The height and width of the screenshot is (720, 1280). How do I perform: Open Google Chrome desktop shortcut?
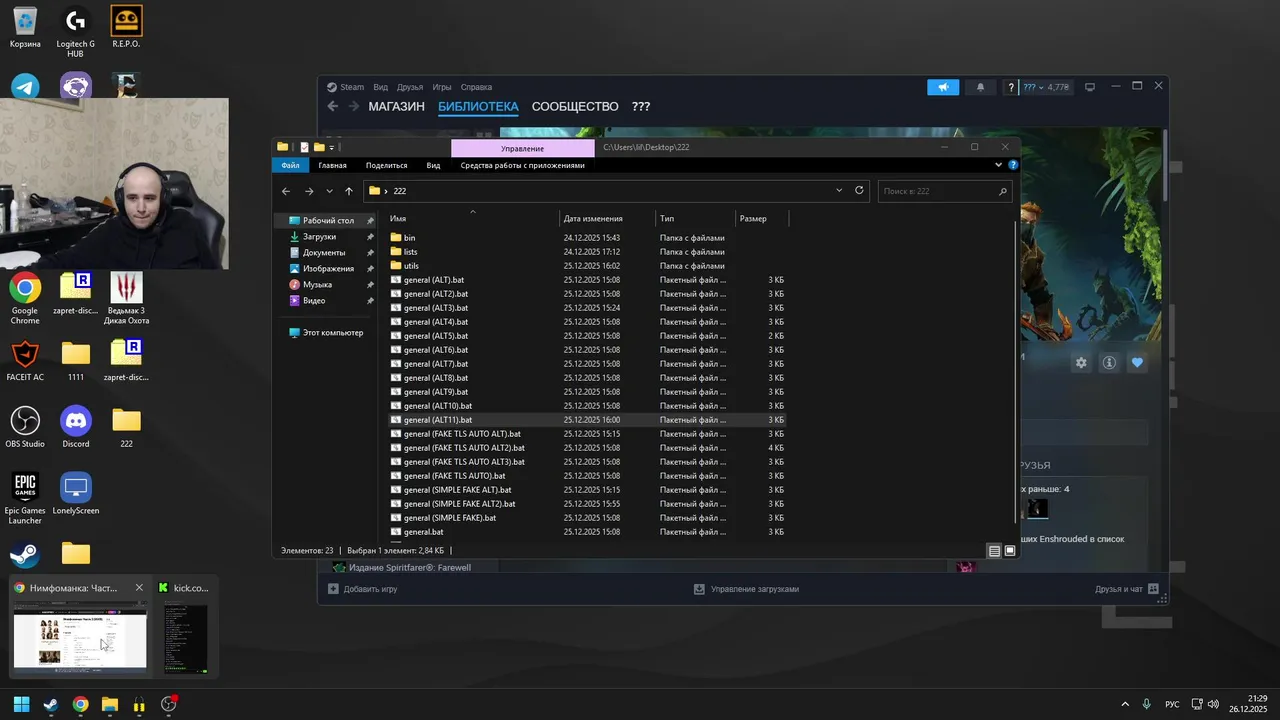tap(25, 298)
